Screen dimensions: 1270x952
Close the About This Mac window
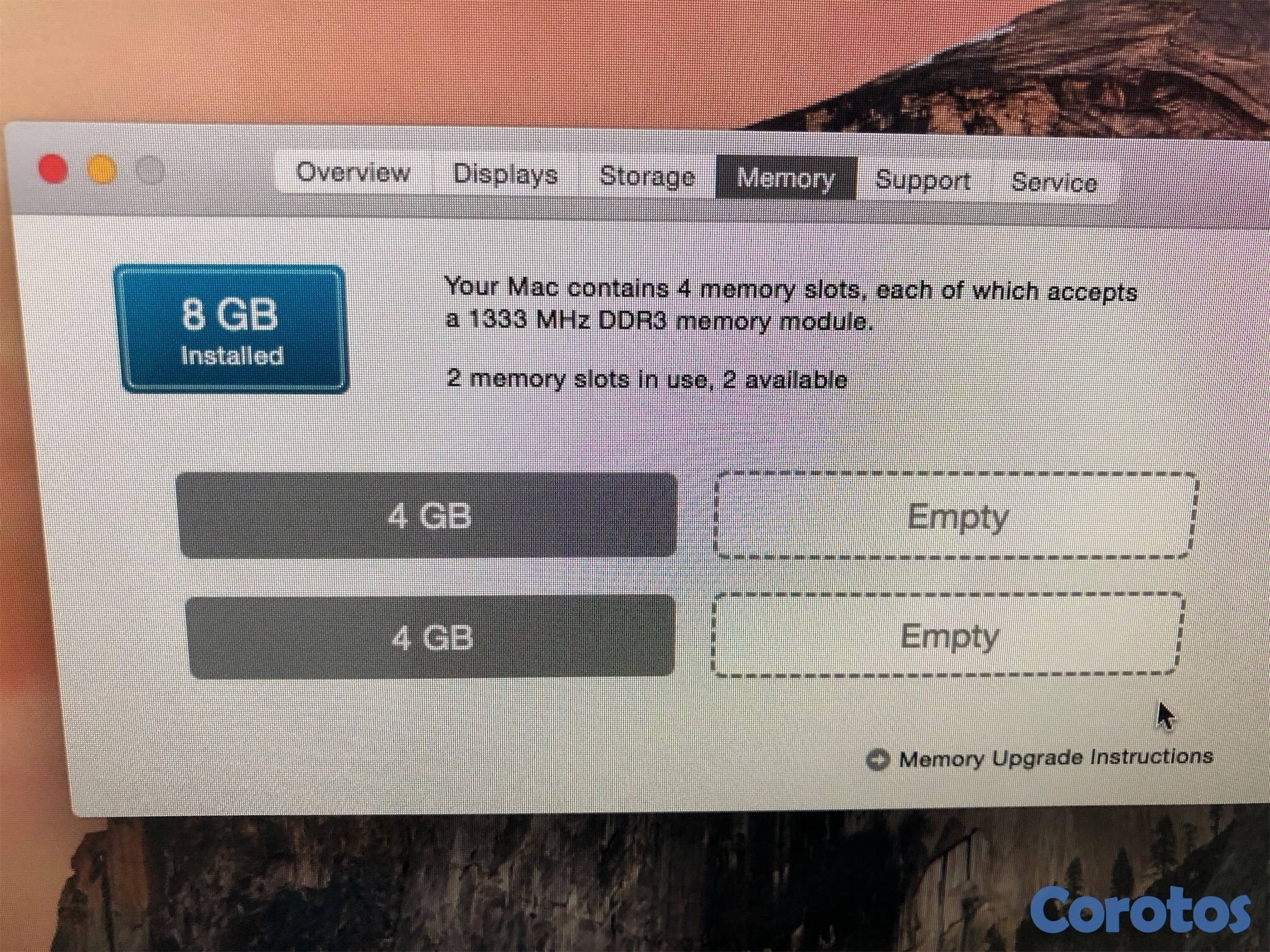coord(54,170)
